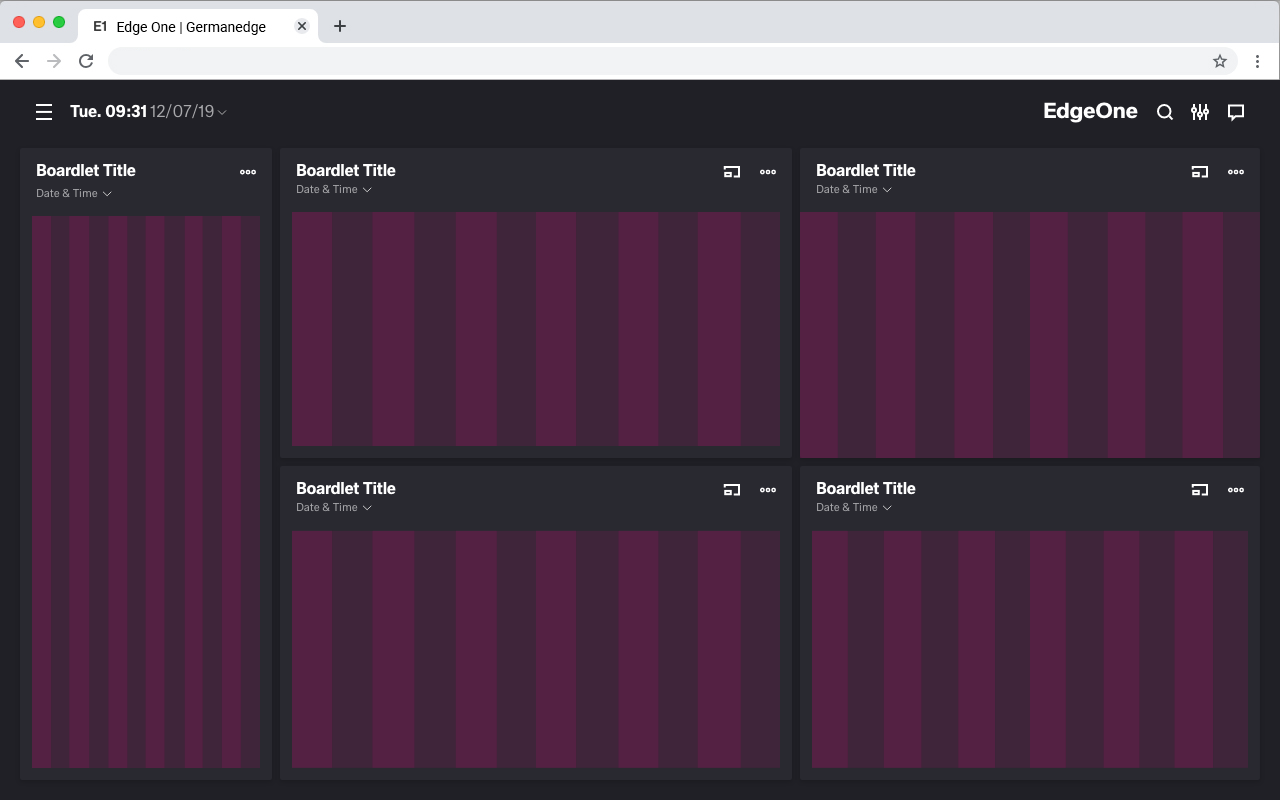Image resolution: width=1280 pixels, height=800 pixels.
Task: Click the expand icon on bottom-middle boardlet
Action: 732,490
